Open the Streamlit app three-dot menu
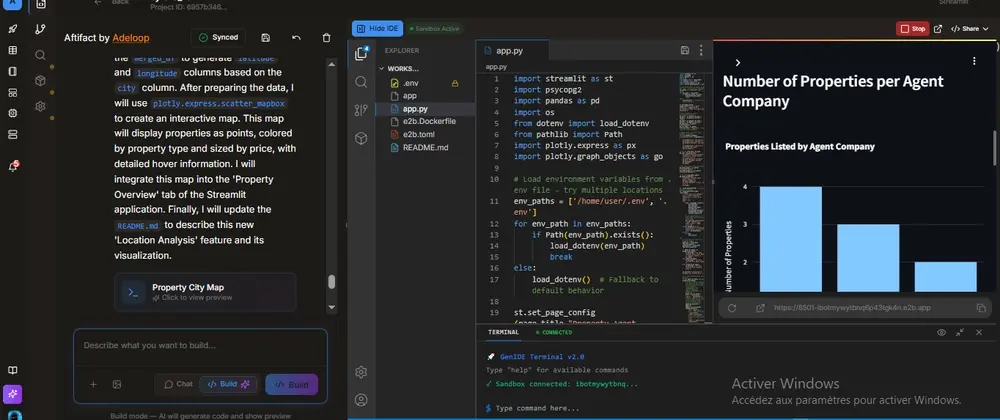Viewport: 1000px width, 420px height. pos(974,61)
